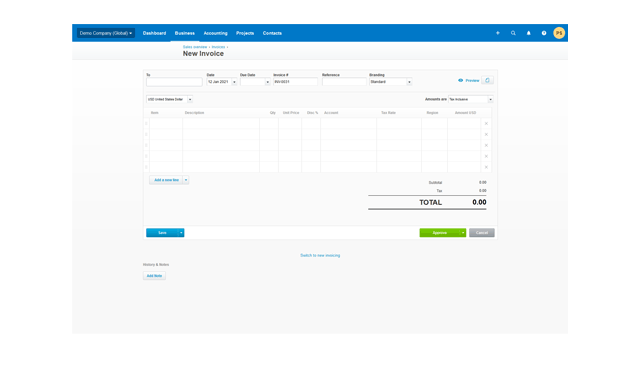The width and height of the screenshot is (640, 376).
Task: Expand the Save button dropdown arrow
Action: point(181,233)
